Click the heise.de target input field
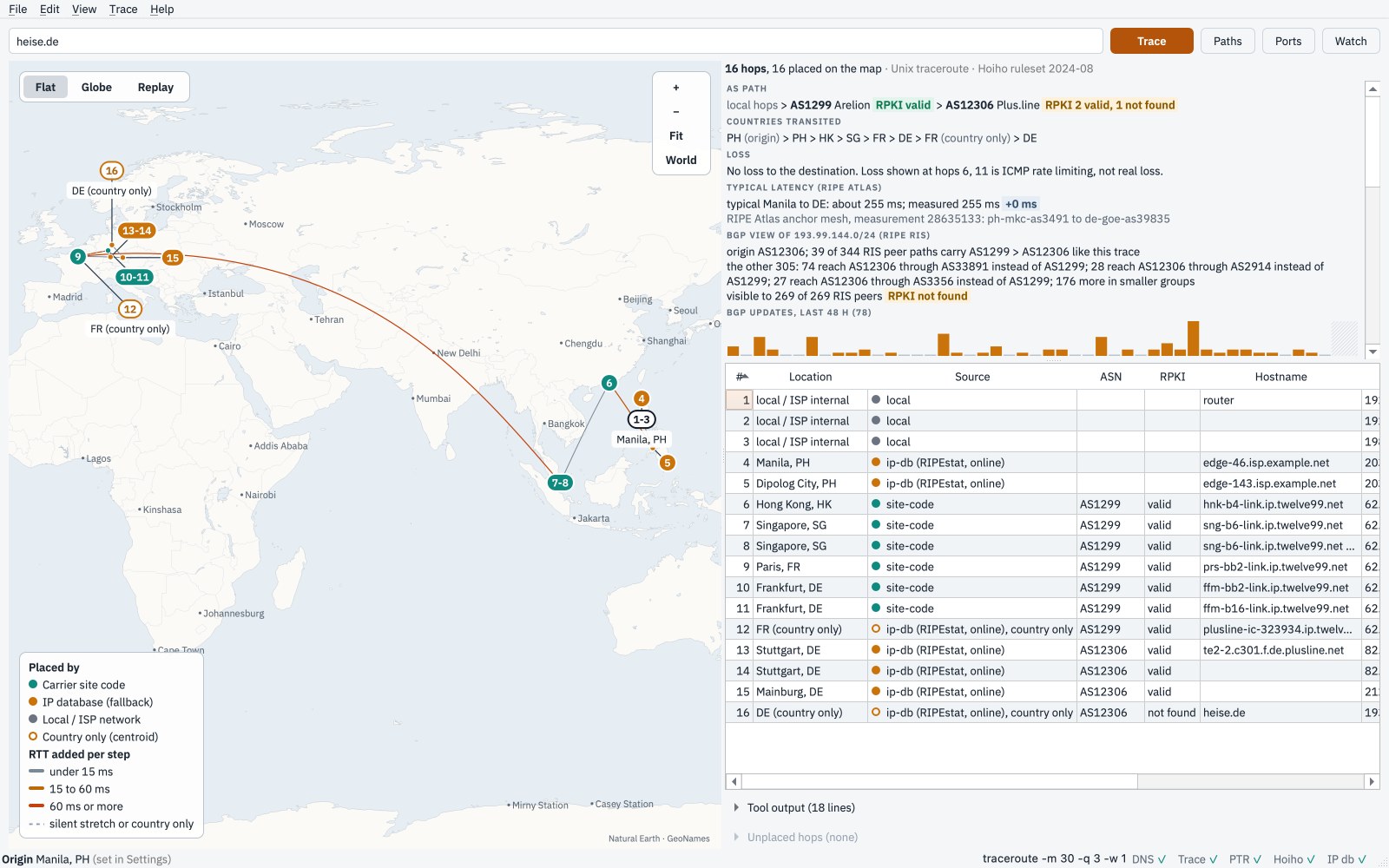 coord(556,41)
